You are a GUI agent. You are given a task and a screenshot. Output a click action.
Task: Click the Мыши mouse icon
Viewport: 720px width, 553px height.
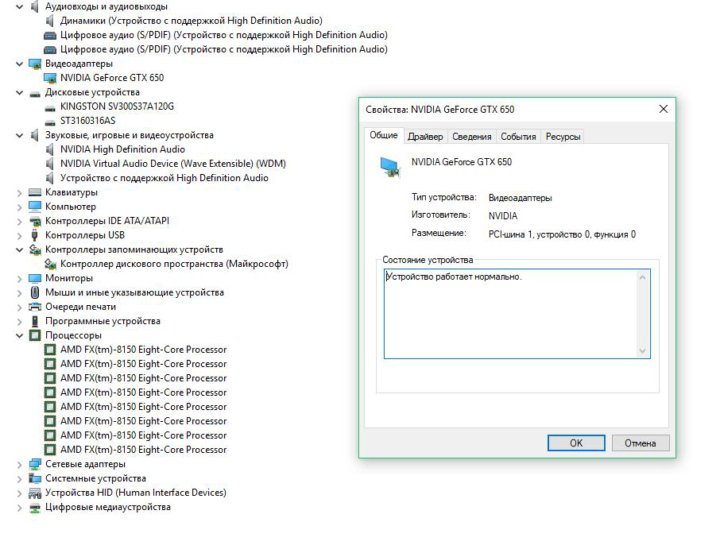34,293
